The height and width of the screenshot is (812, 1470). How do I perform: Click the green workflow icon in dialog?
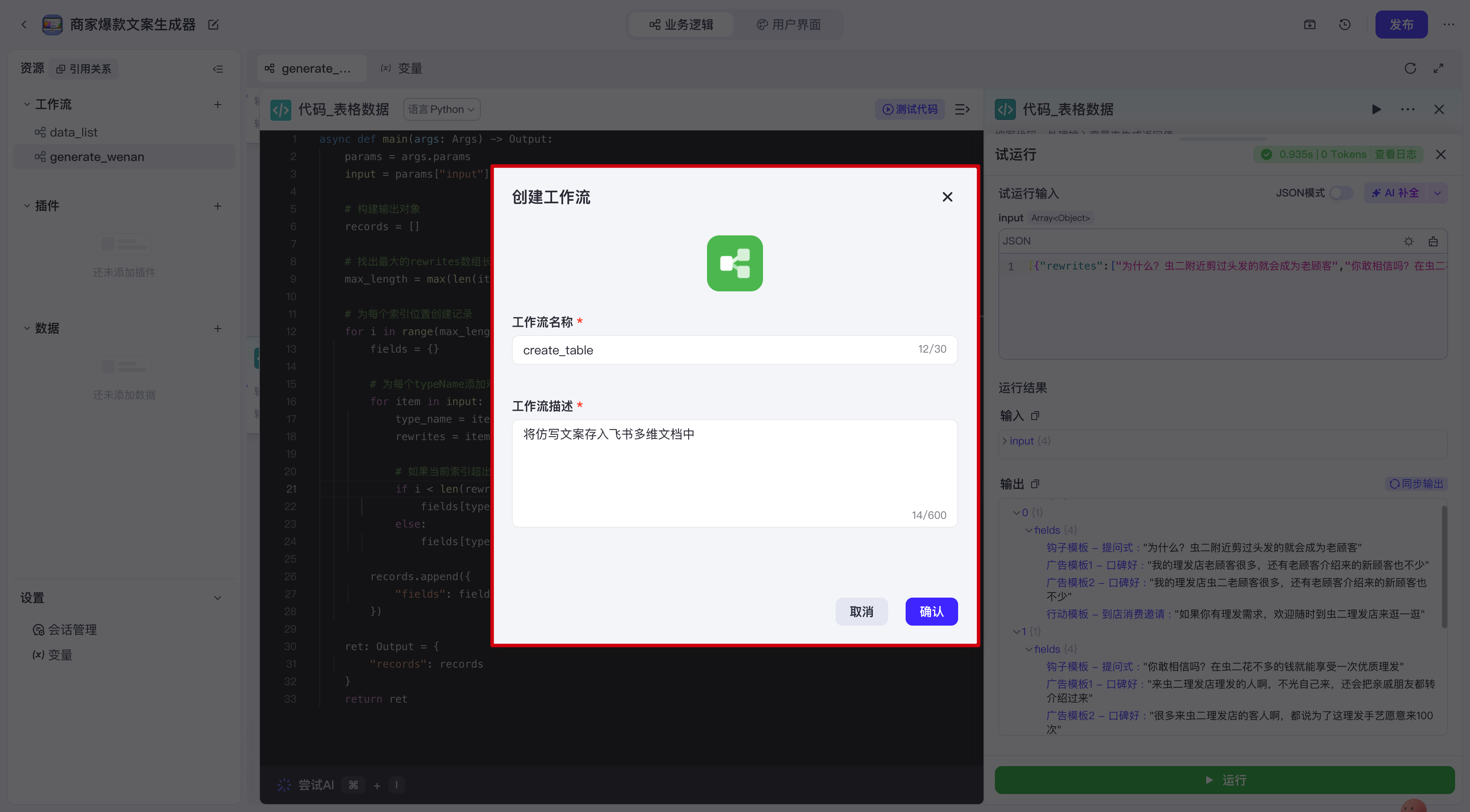point(735,263)
